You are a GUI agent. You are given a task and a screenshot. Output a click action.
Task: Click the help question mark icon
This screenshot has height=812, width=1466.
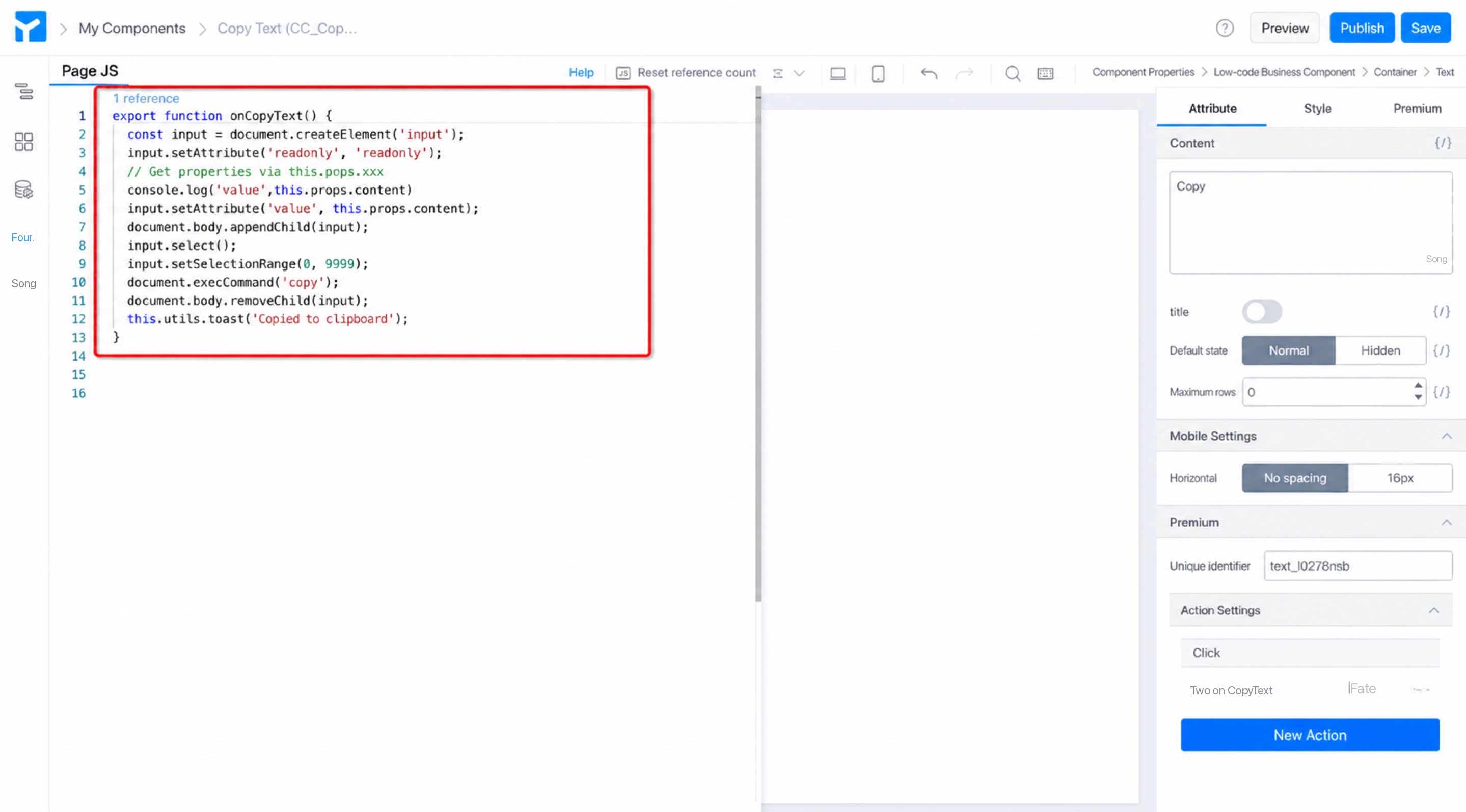click(x=1225, y=28)
